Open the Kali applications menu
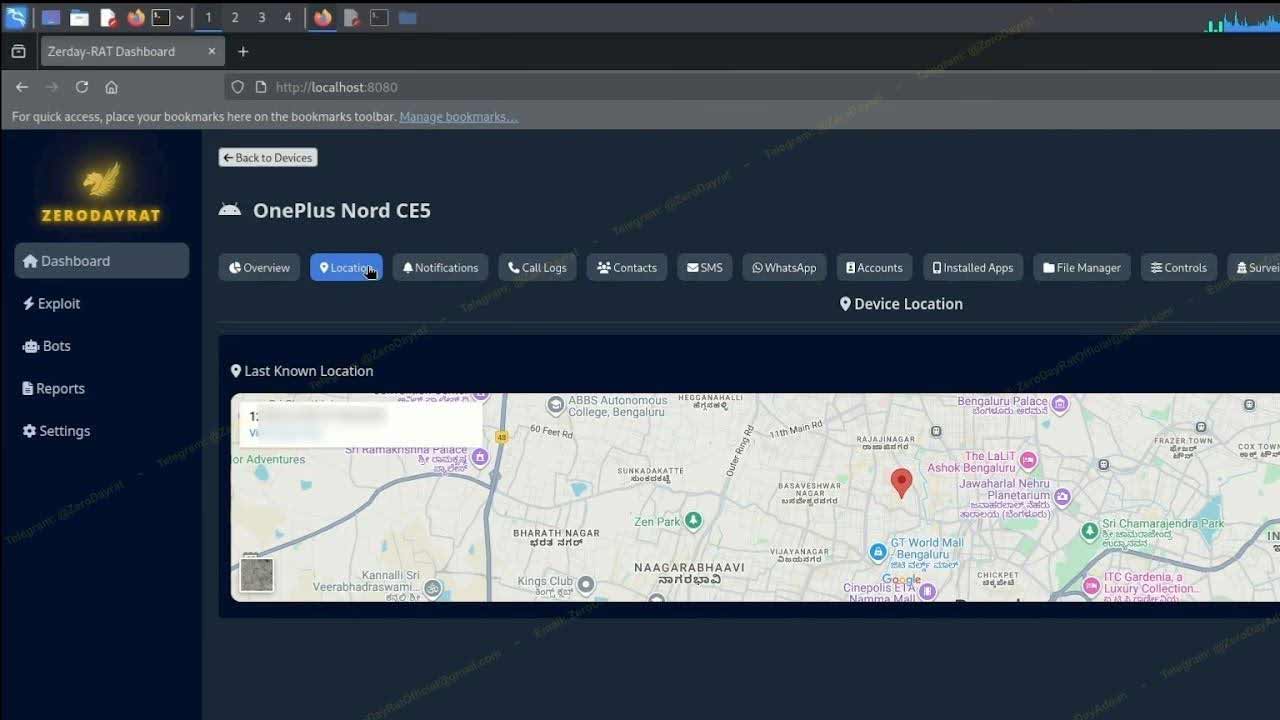Screen dimensions: 1280x720 tap(16, 17)
